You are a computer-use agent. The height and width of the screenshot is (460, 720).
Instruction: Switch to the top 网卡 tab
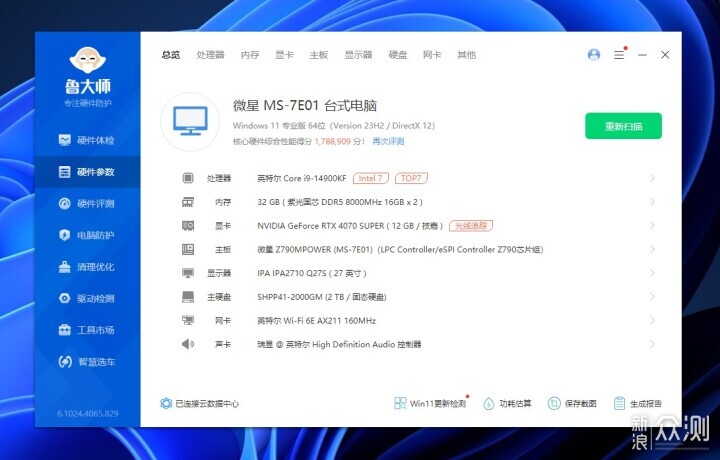point(432,55)
